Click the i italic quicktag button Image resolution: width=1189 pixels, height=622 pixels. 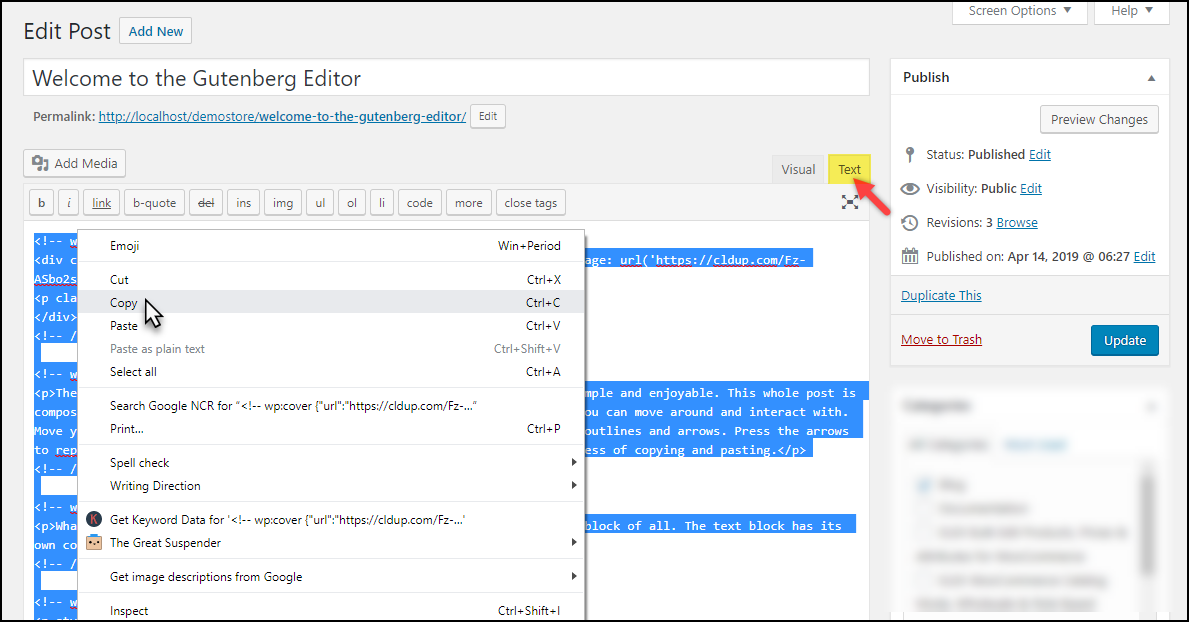(x=68, y=203)
